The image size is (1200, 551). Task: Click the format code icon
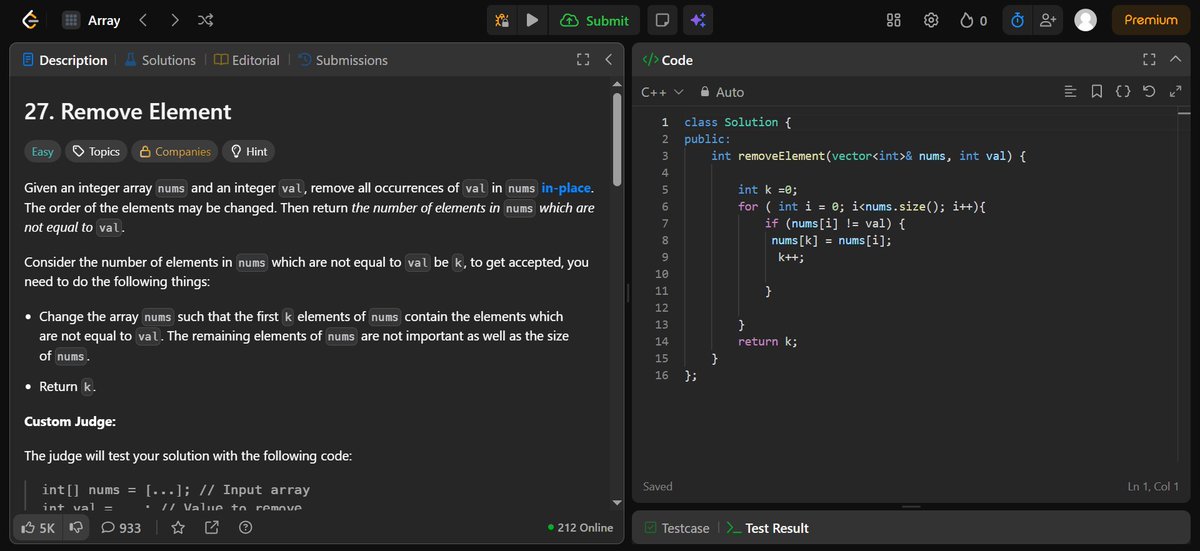click(x=1070, y=92)
